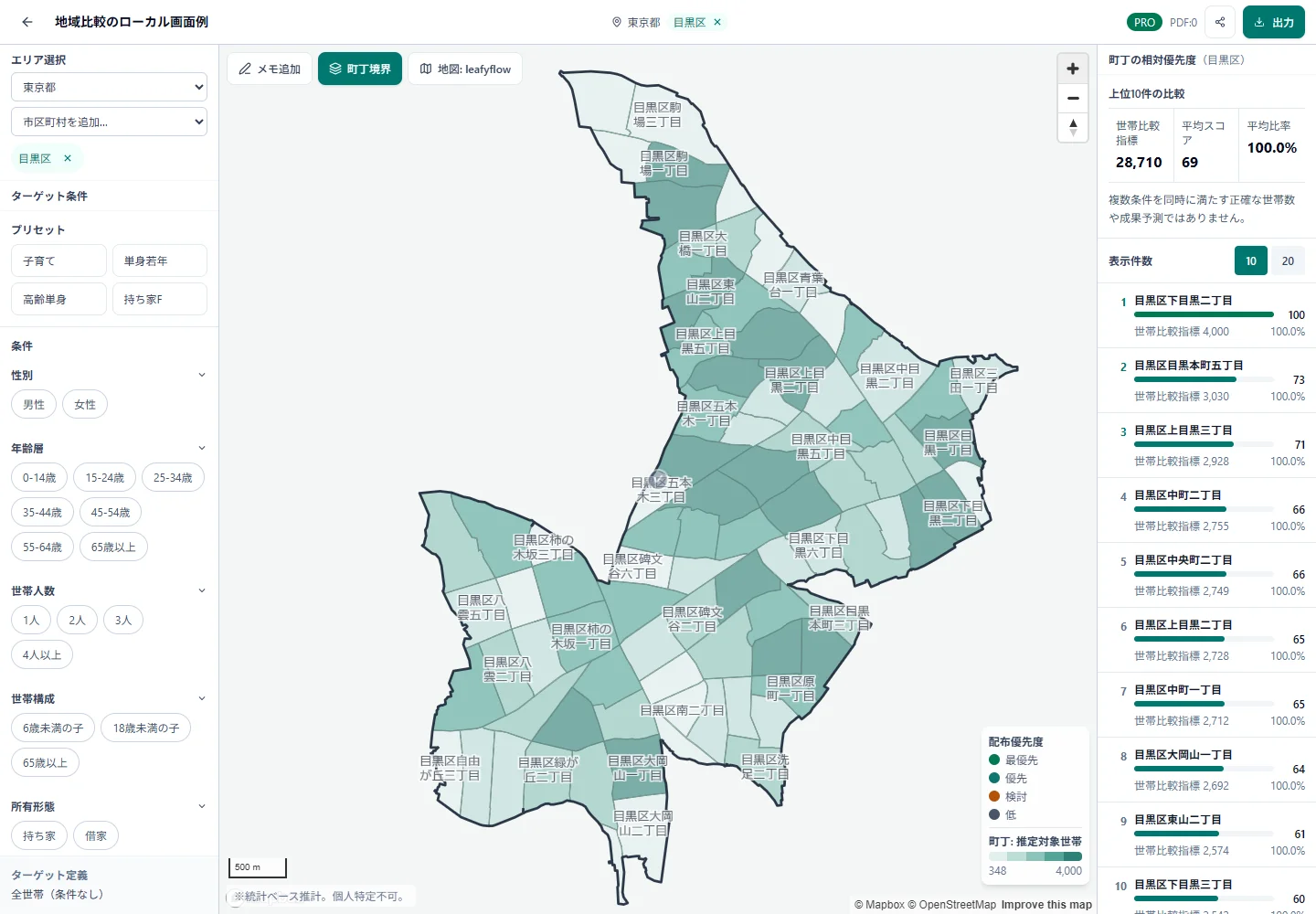Viewport: 1316px width, 914px height.
Task: Remove 目黒区 from header chip
Action: pos(717,22)
